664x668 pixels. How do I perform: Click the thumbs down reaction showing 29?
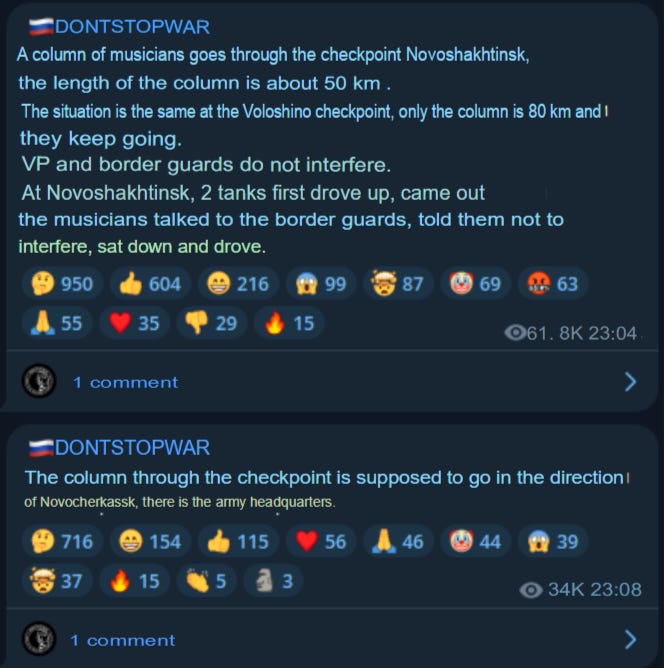pyautogui.click(x=212, y=323)
